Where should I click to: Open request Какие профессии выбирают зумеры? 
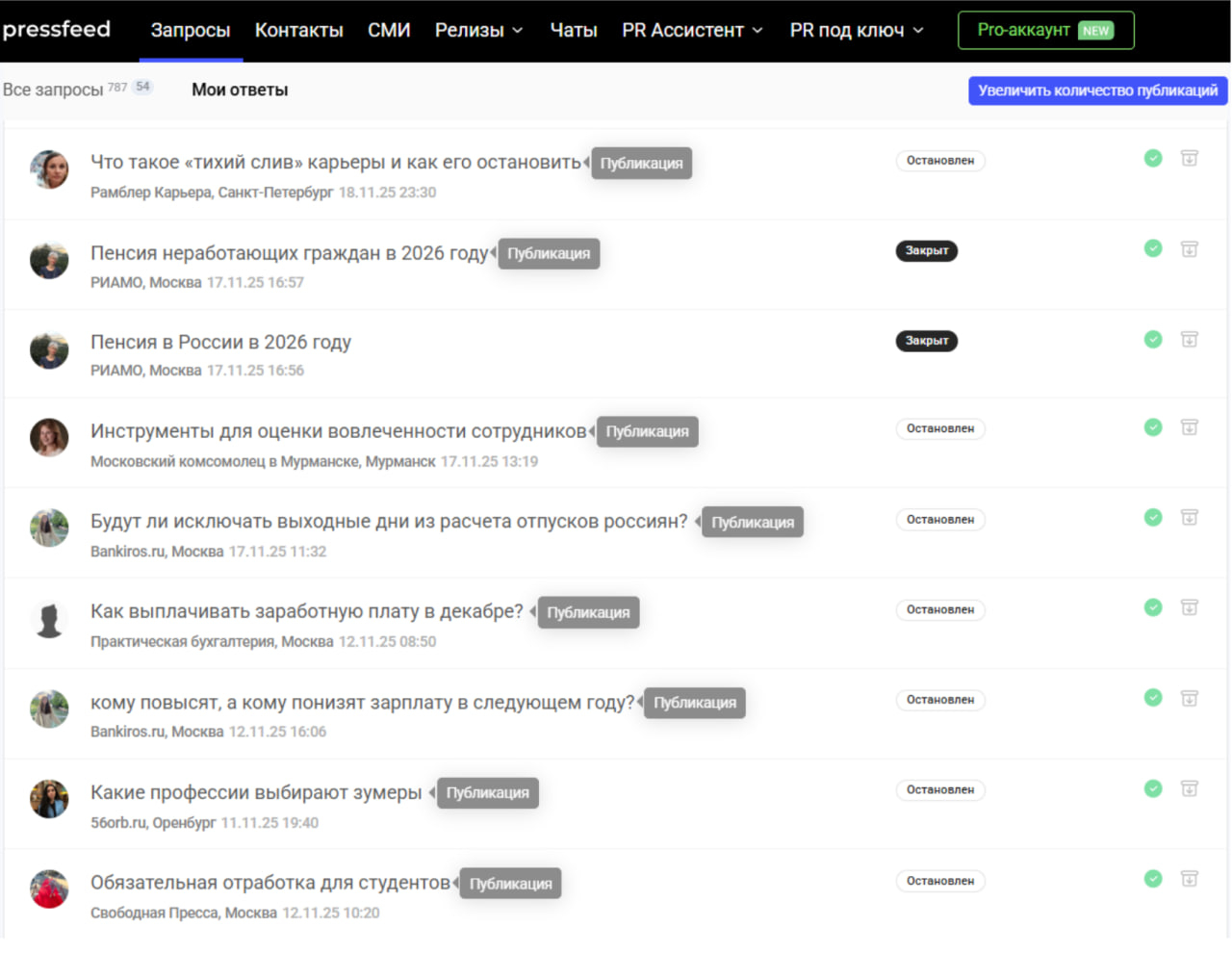pyautogui.click(x=256, y=792)
